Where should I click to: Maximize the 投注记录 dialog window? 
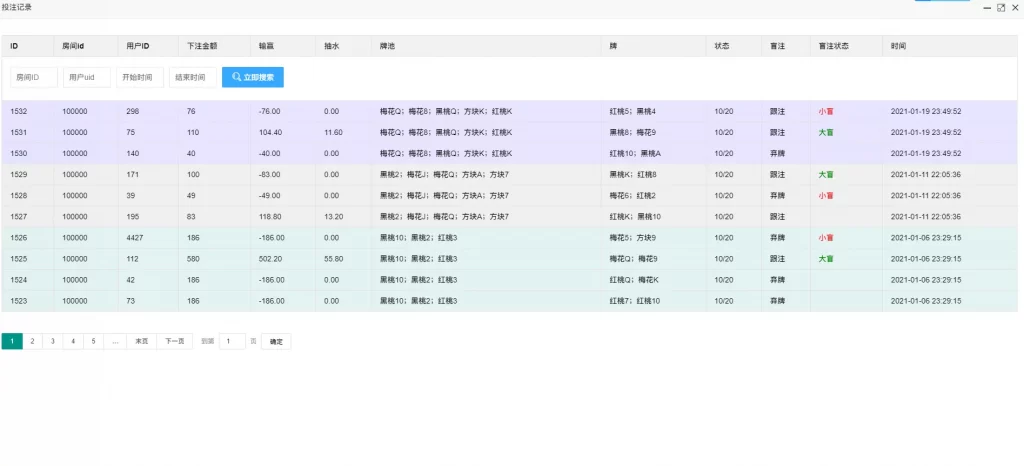coord(1001,7)
